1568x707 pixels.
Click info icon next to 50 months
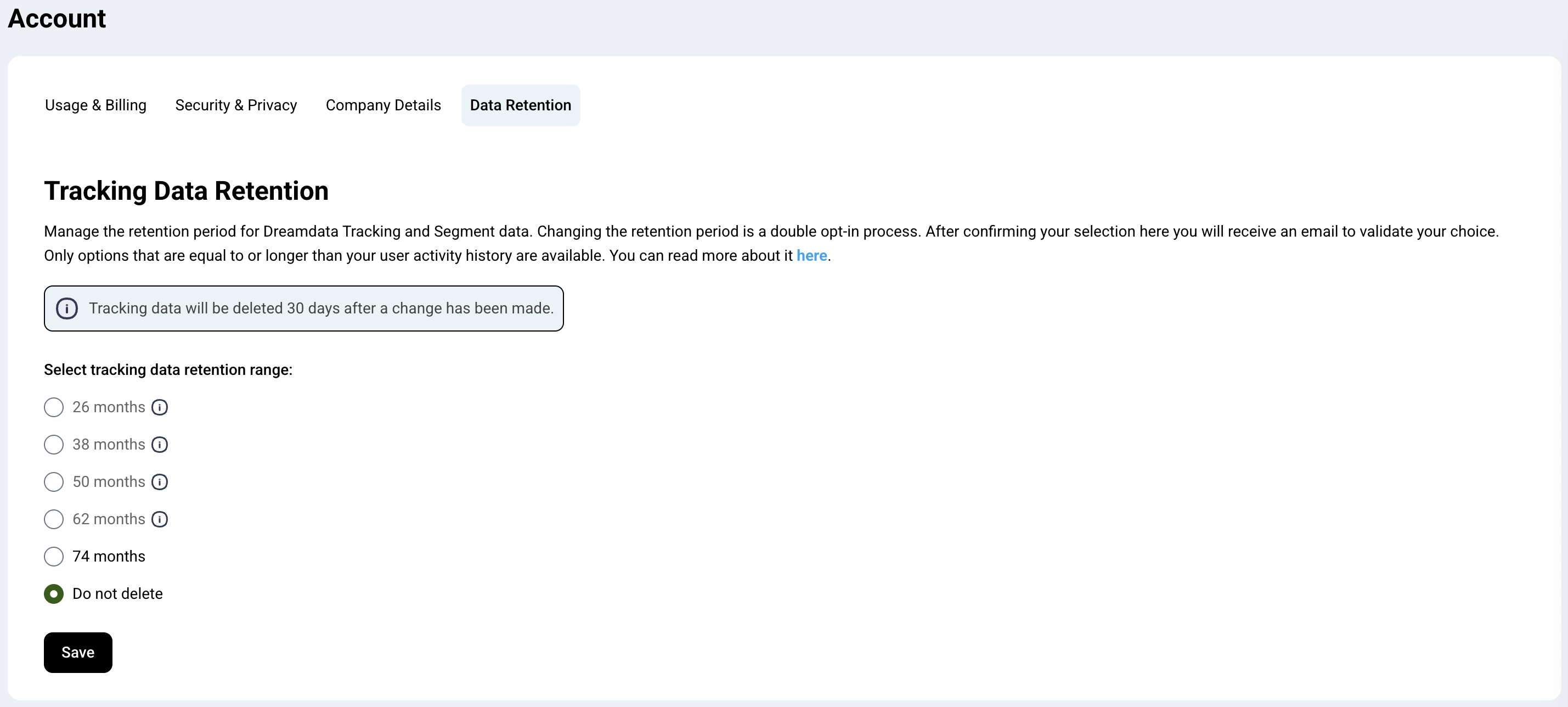160,482
